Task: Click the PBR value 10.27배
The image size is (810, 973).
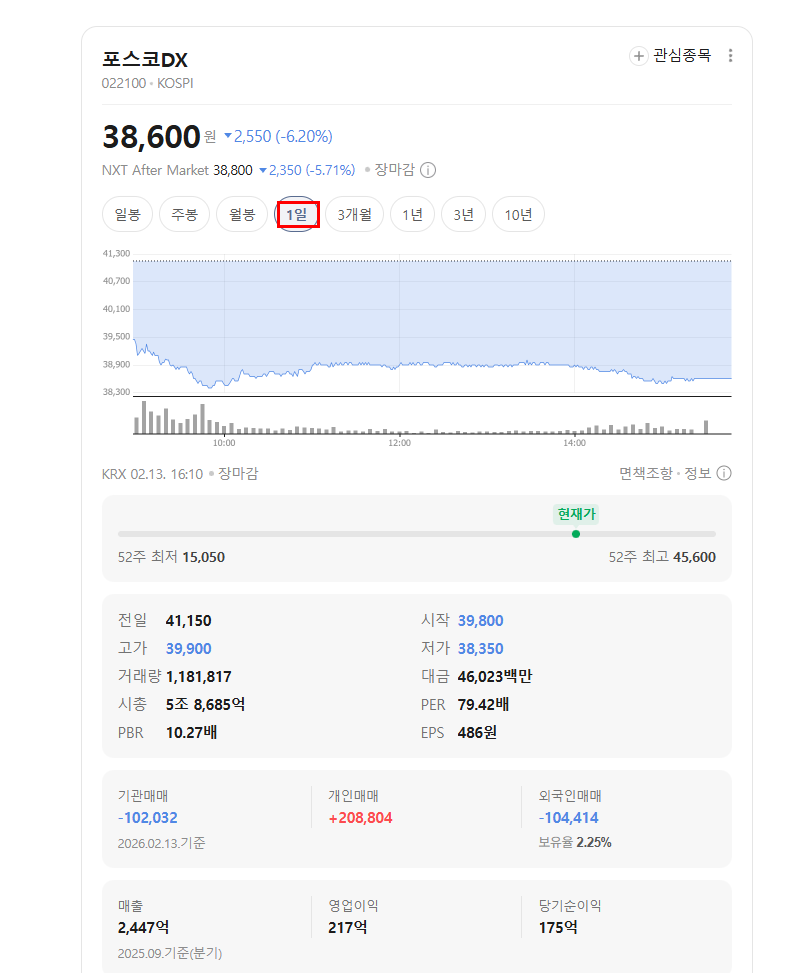Action: click(x=191, y=732)
